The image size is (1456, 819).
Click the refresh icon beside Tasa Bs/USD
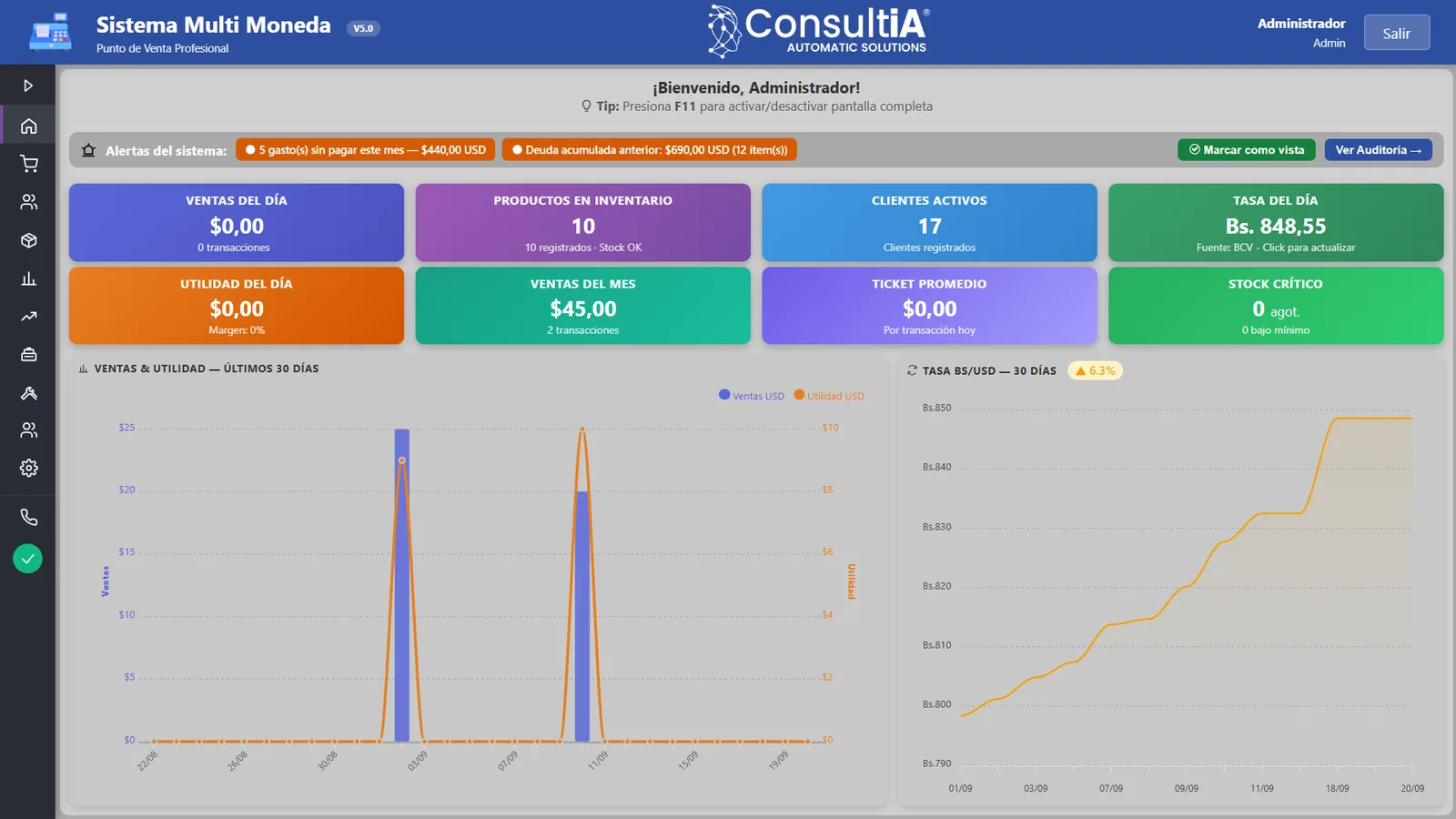click(912, 370)
